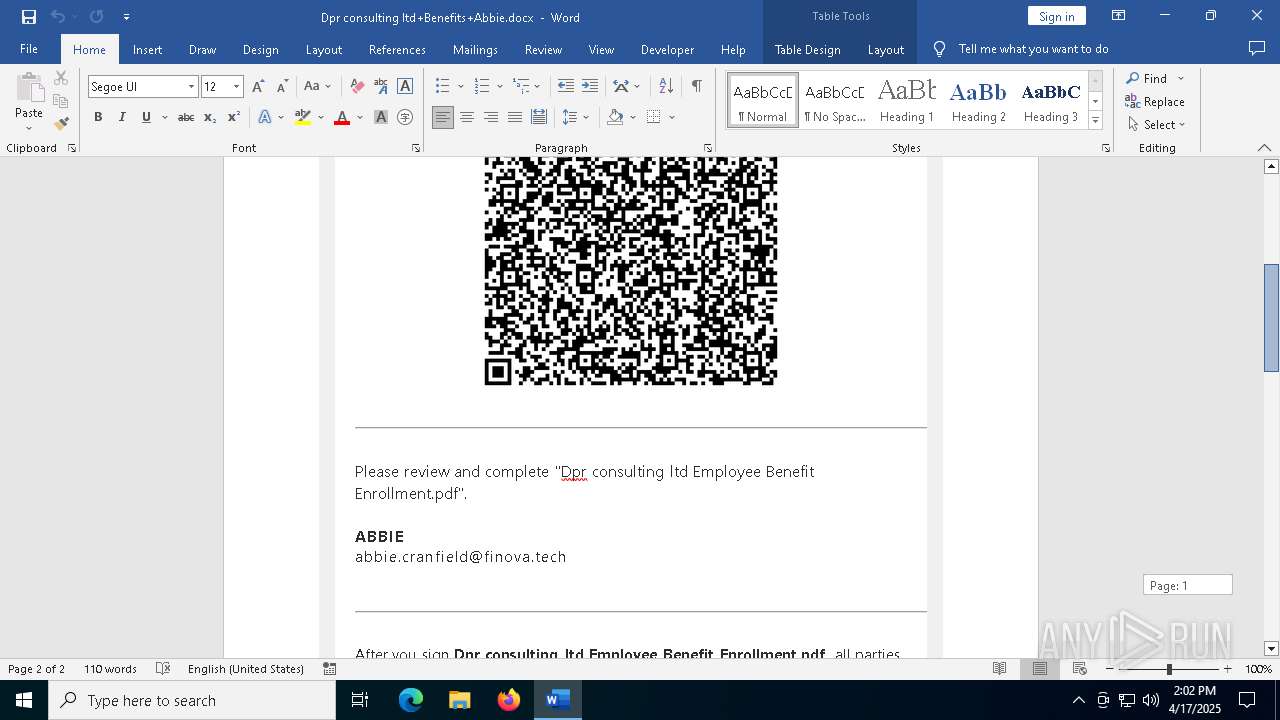Click the Ribbon Display Options icon
Image resolution: width=1280 pixels, height=720 pixels.
pyautogui.click(x=1118, y=16)
